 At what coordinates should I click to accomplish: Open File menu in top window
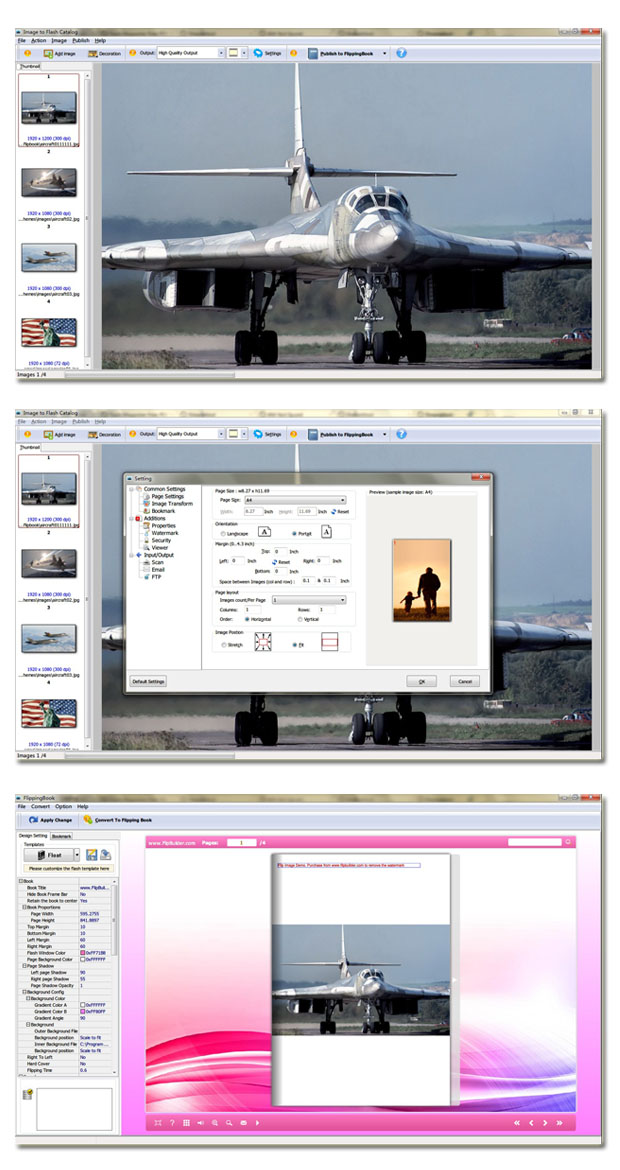coord(22,40)
